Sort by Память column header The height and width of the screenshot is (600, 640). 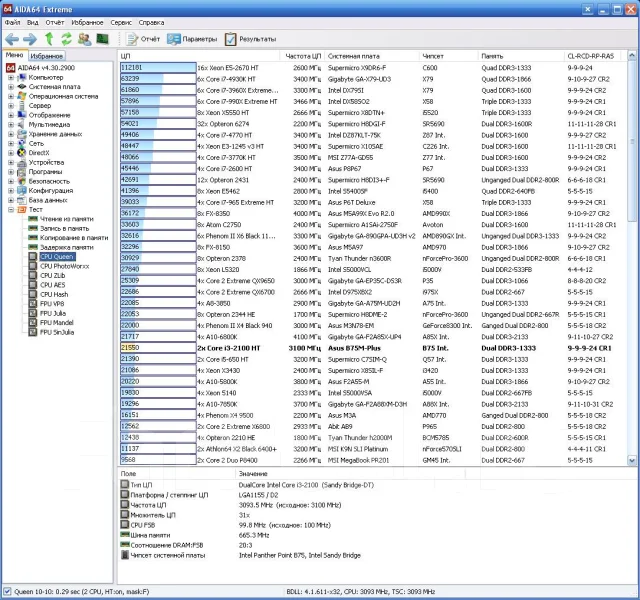[x=520, y=56]
